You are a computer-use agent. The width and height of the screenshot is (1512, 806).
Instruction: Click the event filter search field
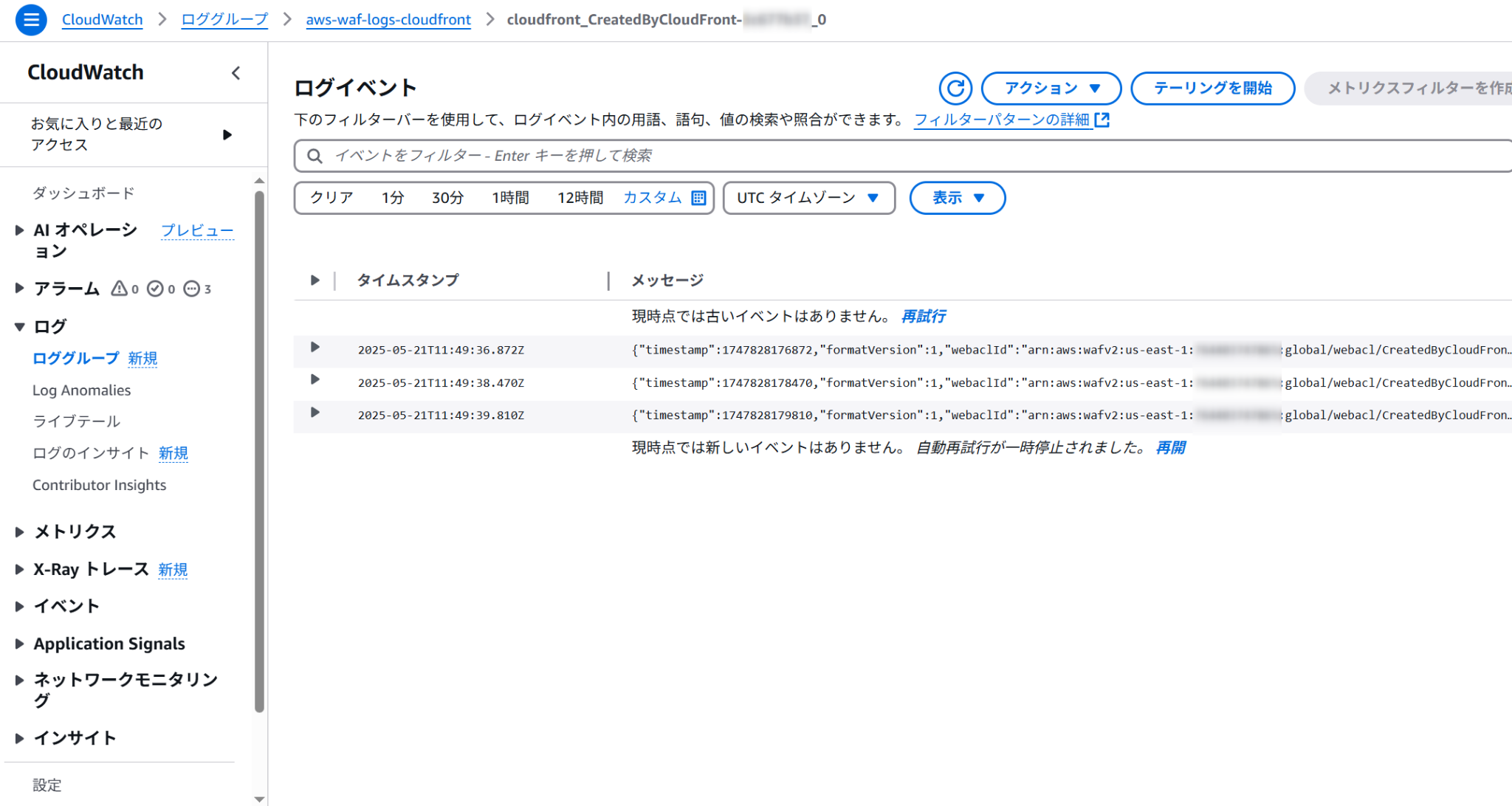[886, 156]
